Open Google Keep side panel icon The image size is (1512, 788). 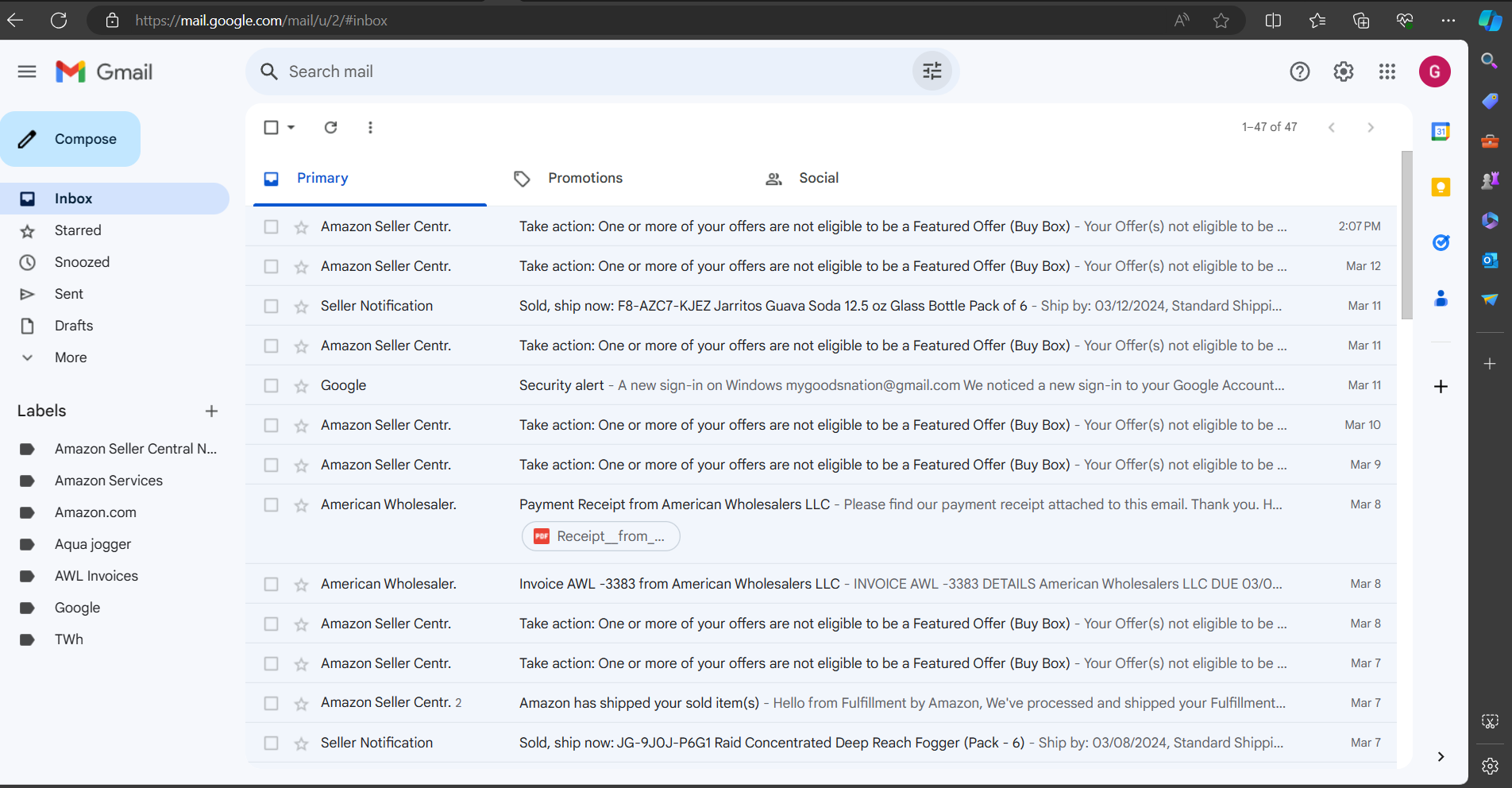point(1441,187)
